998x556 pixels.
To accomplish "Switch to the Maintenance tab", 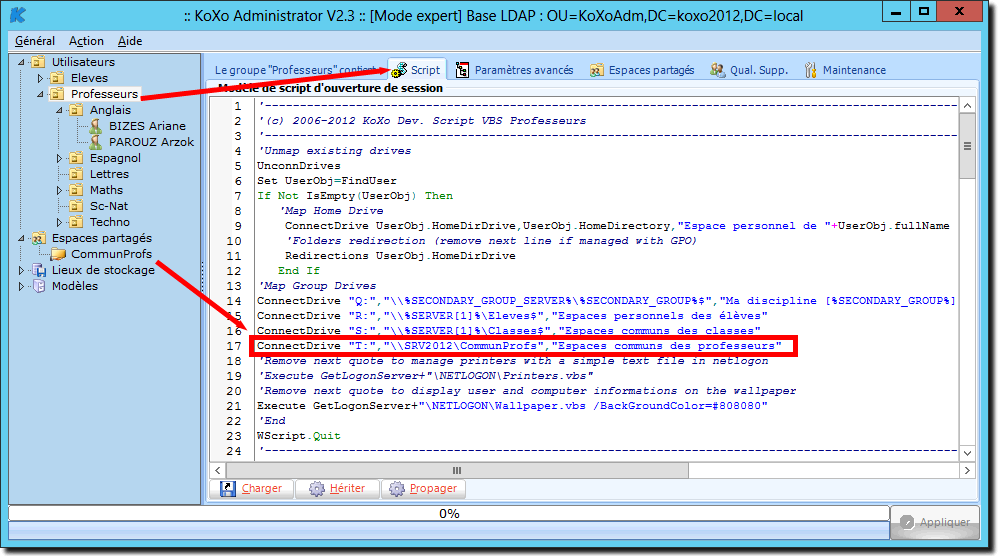I will pyautogui.click(x=846, y=70).
